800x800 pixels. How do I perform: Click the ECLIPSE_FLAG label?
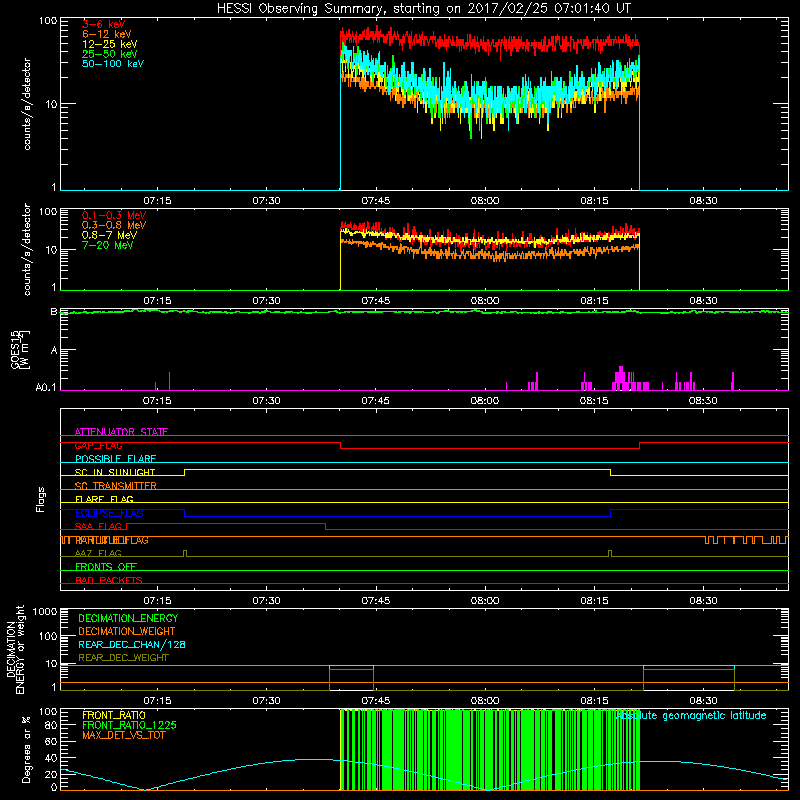point(109,513)
